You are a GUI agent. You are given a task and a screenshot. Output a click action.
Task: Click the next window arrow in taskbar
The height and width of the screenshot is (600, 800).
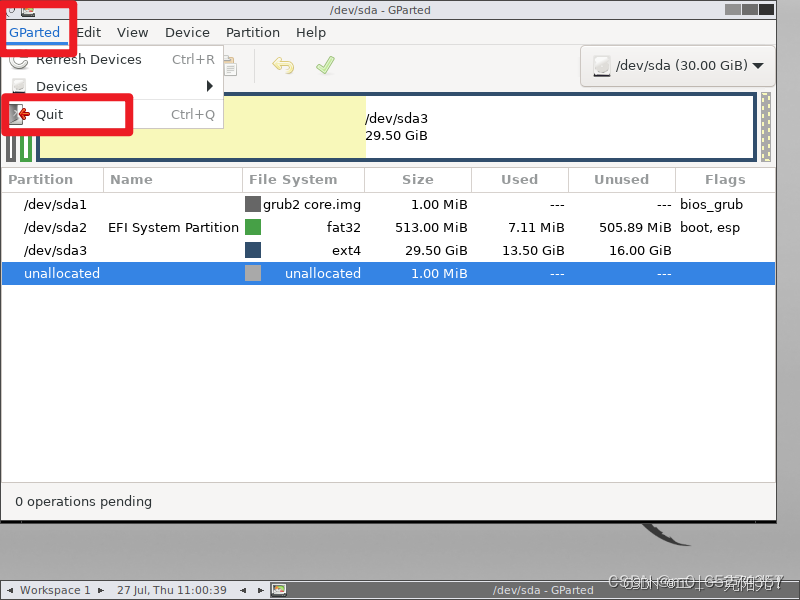[x=260, y=590]
